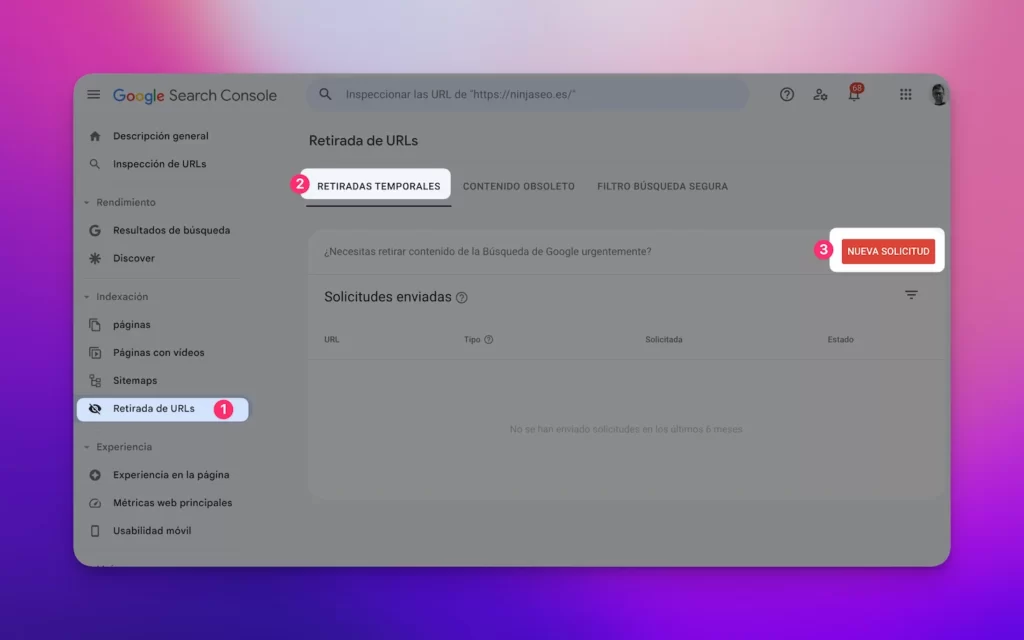
Task: Open the Filtro Búsqueda Segura tab
Action: click(x=662, y=186)
